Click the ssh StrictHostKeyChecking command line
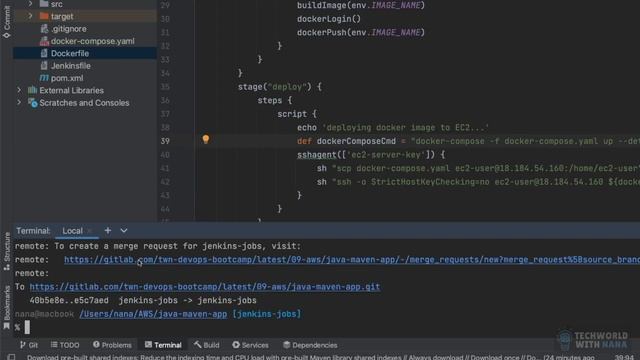 click(478, 182)
